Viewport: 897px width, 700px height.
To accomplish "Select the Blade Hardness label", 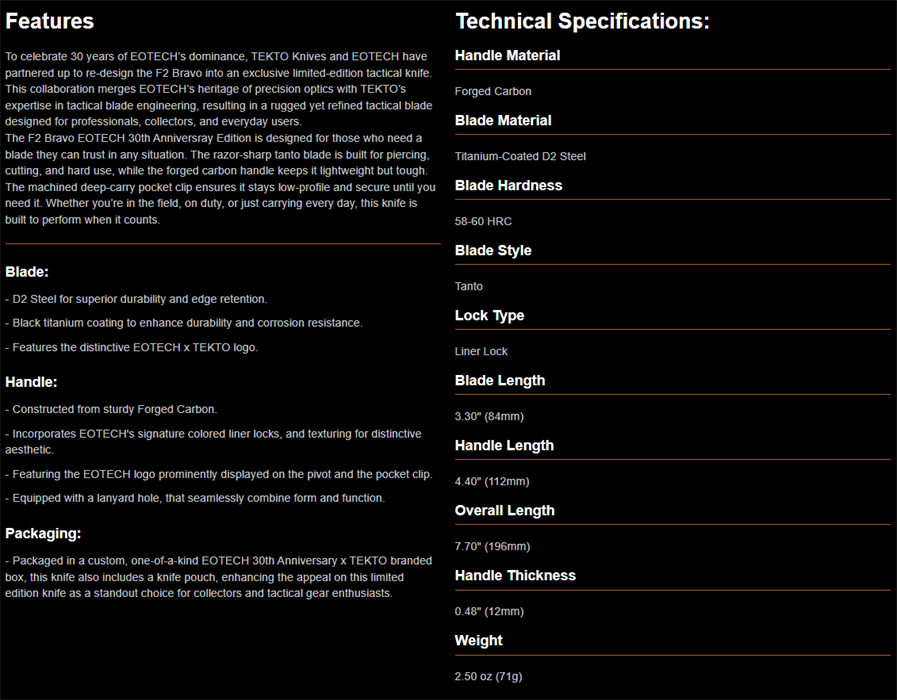I will click(x=509, y=185).
